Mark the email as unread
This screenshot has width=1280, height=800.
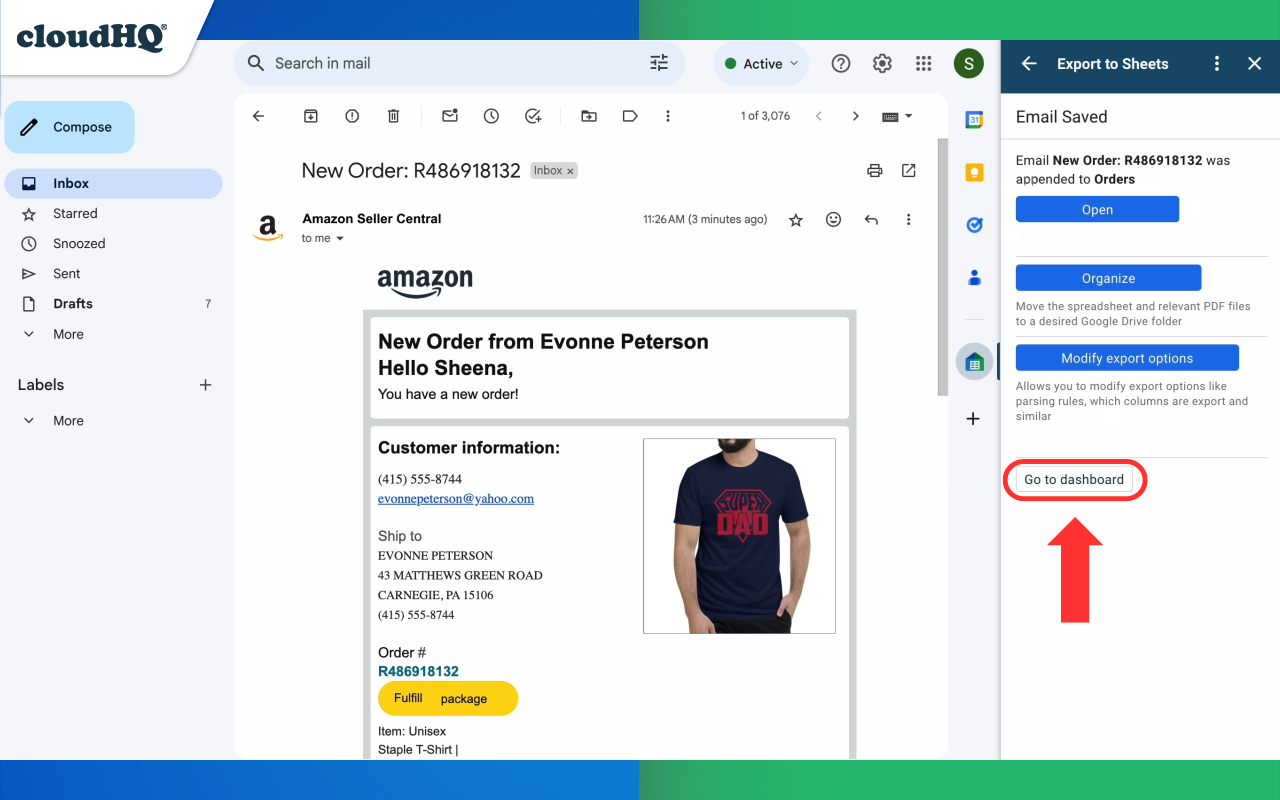coord(449,115)
